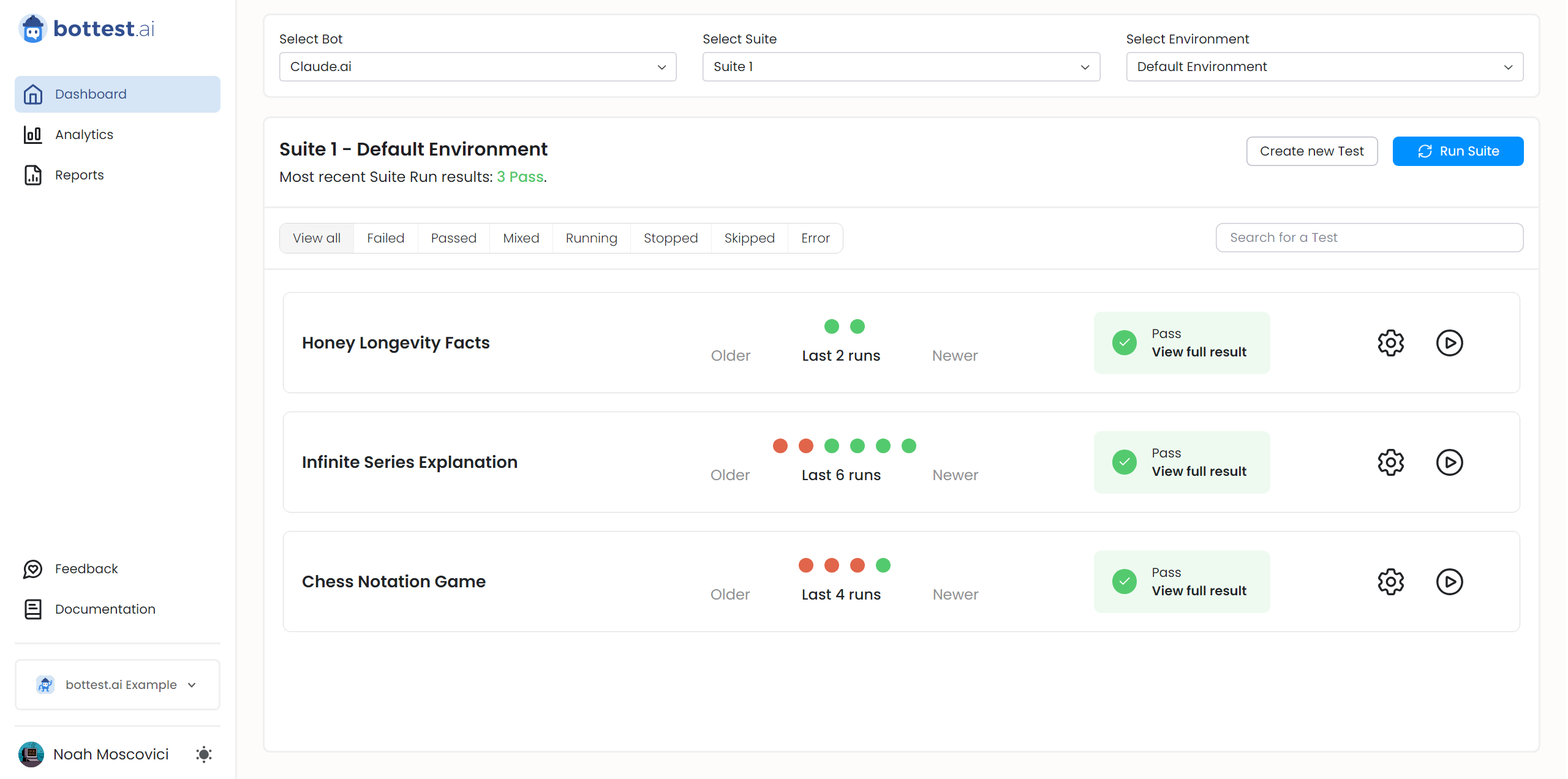Image resolution: width=1568 pixels, height=779 pixels.
Task: Expand the Default Environment dropdown
Action: pyautogui.click(x=1324, y=67)
